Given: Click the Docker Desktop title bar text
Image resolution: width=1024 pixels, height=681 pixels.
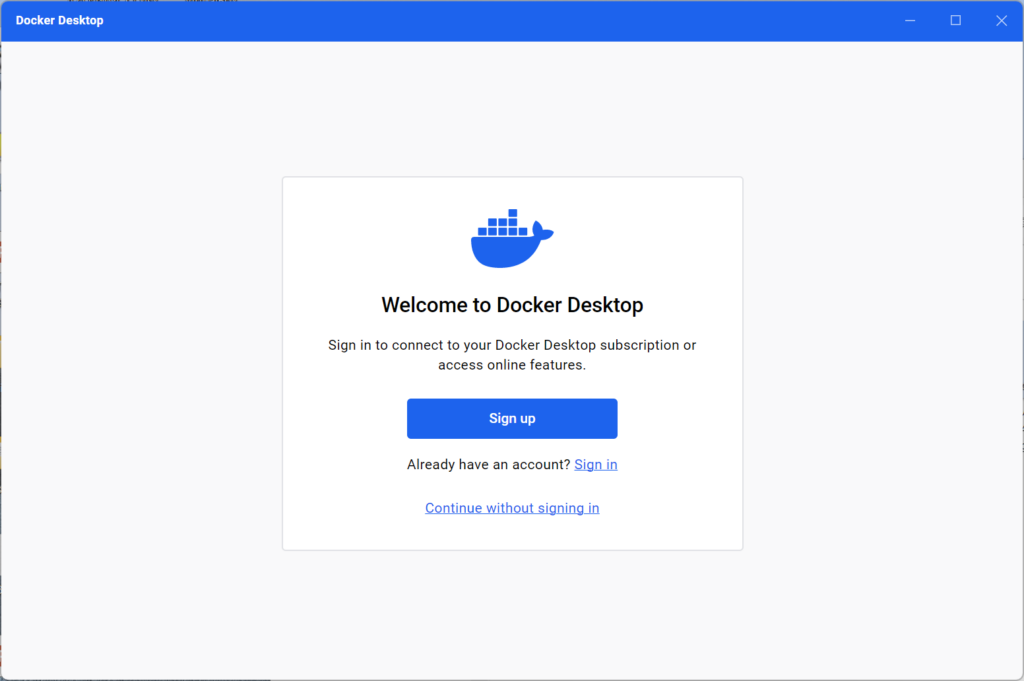Looking at the screenshot, I should (59, 20).
